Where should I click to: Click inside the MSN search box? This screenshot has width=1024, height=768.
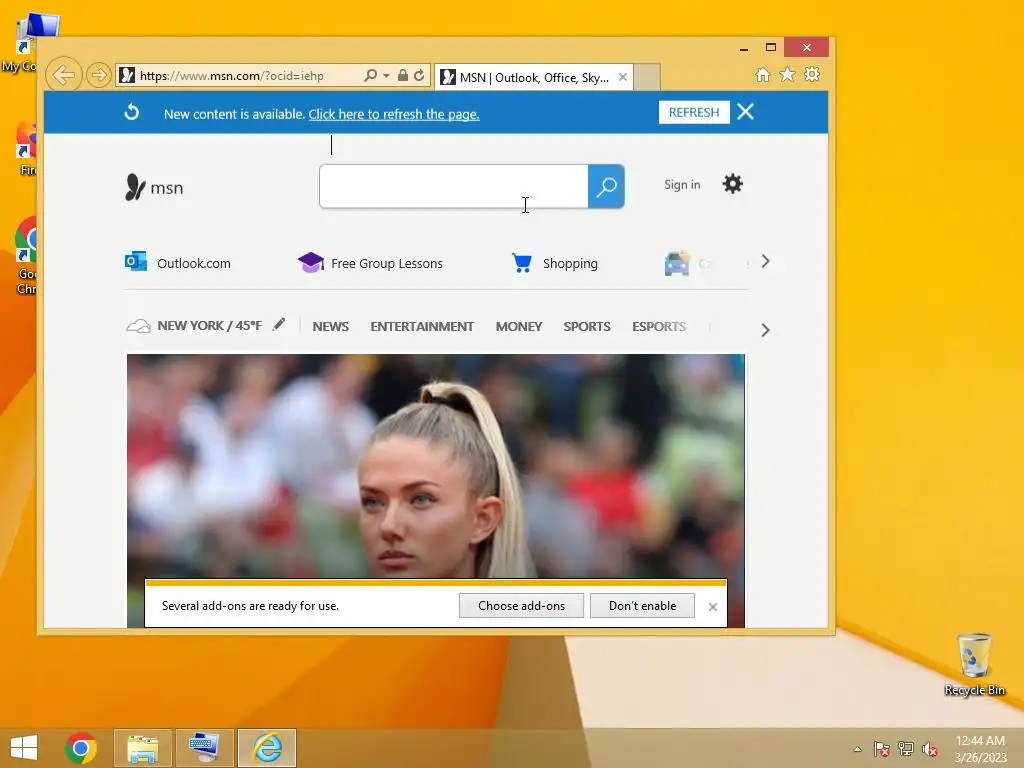click(454, 187)
